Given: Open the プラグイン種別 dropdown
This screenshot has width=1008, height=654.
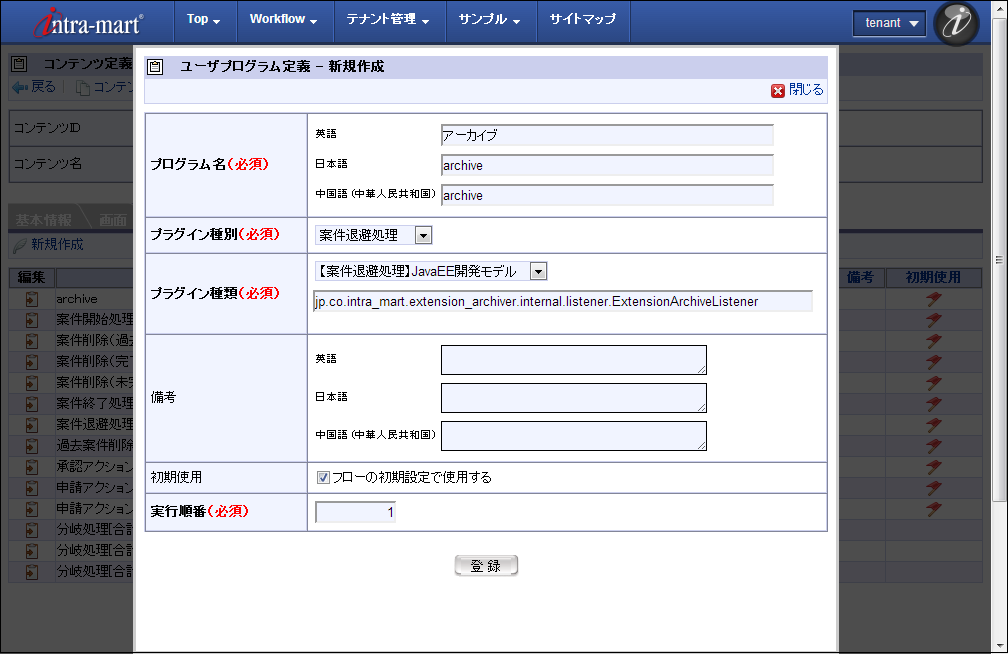Looking at the screenshot, I should coord(423,235).
